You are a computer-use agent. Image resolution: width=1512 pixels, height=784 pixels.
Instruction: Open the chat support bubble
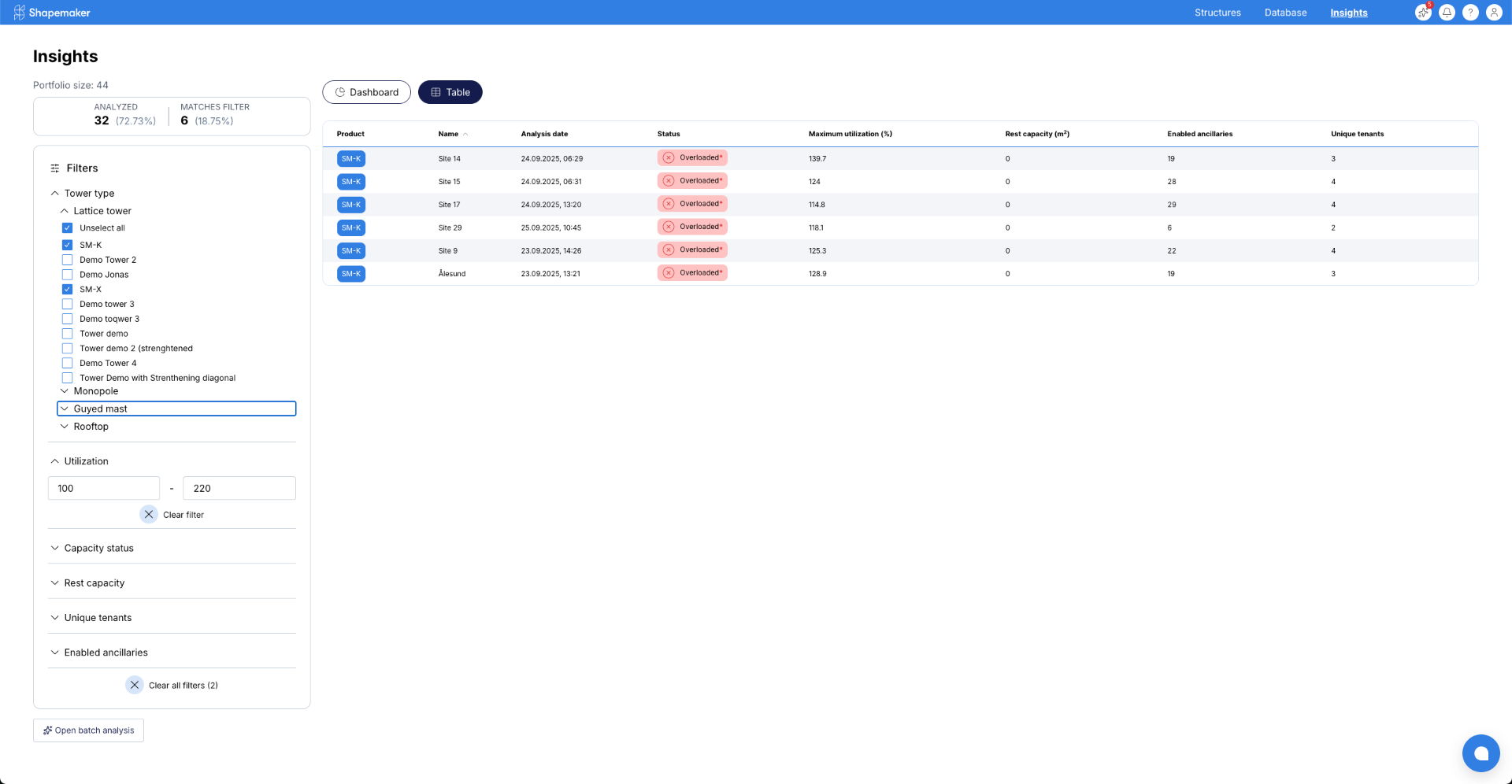(1480, 753)
